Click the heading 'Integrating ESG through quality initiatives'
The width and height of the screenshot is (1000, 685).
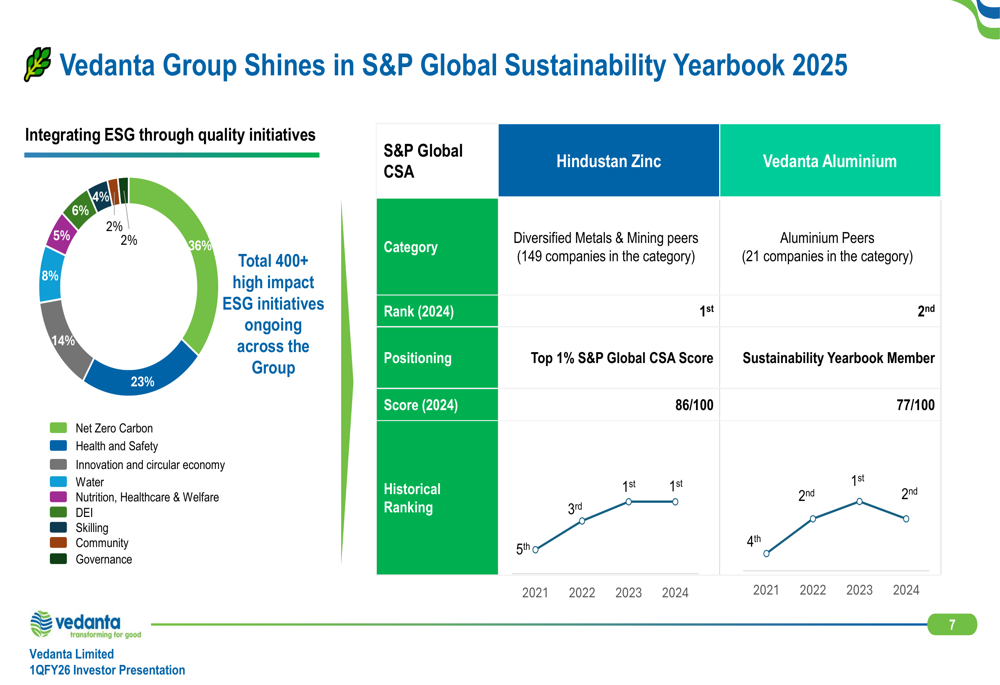pos(170,135)
